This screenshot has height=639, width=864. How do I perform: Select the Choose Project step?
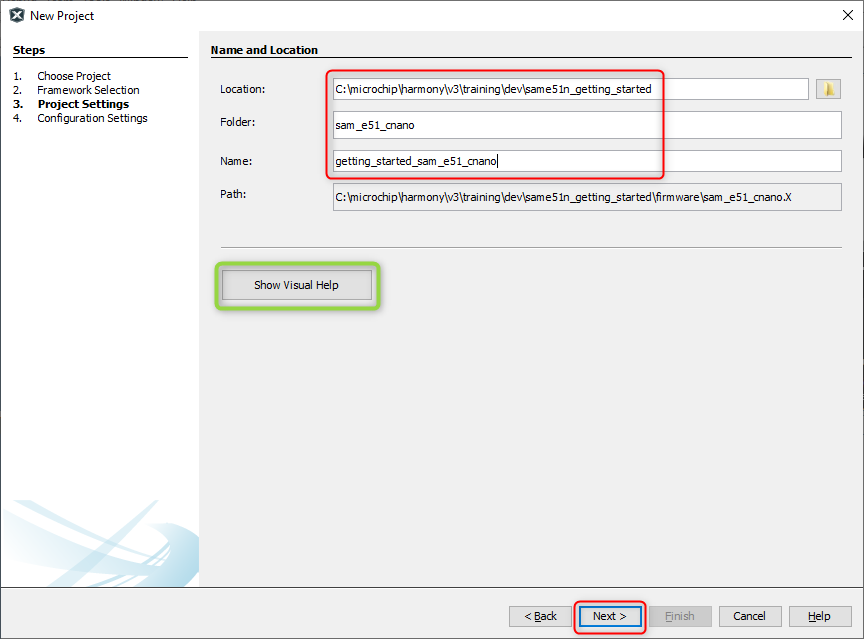coord(74,76)
